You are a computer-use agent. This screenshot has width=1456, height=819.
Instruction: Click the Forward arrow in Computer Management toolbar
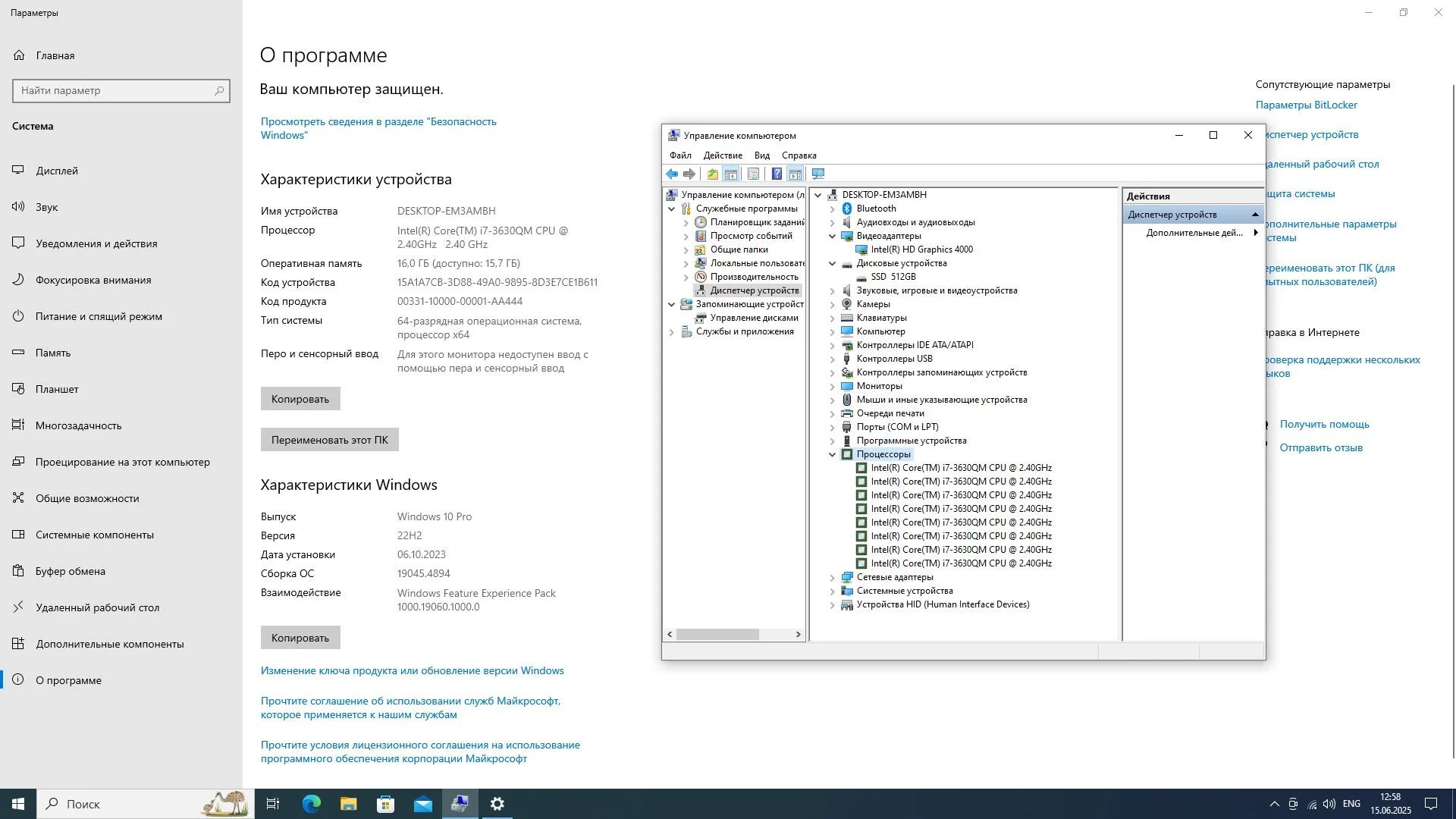689,174
